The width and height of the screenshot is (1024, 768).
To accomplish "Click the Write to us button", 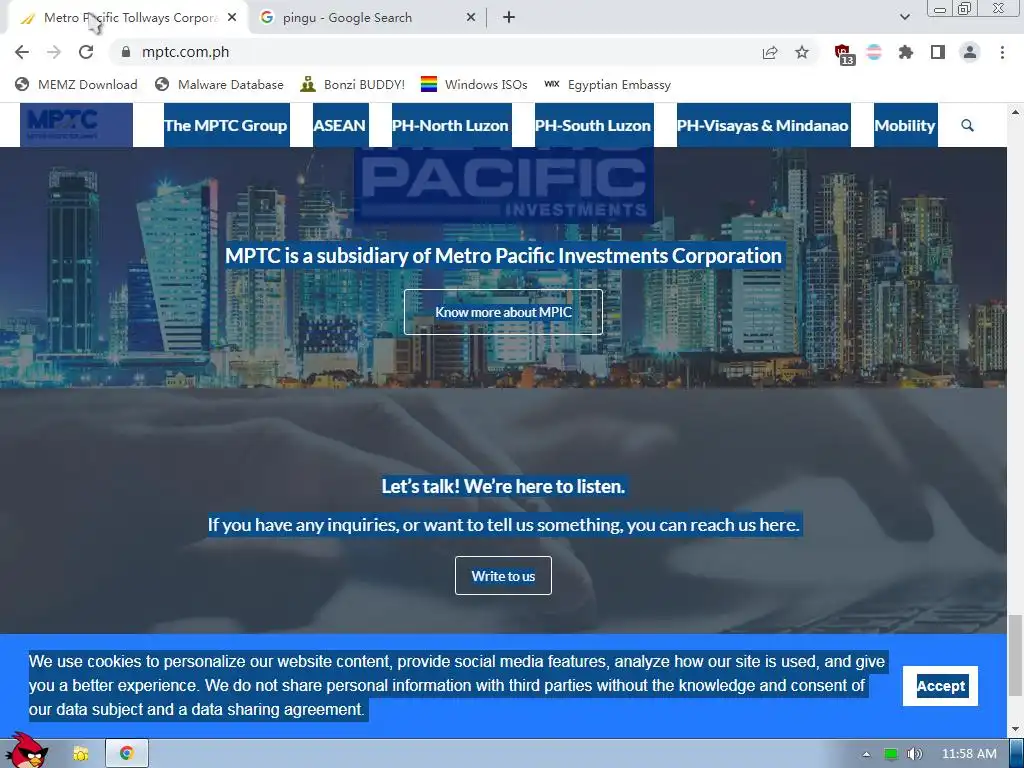I will pos(504,576).
